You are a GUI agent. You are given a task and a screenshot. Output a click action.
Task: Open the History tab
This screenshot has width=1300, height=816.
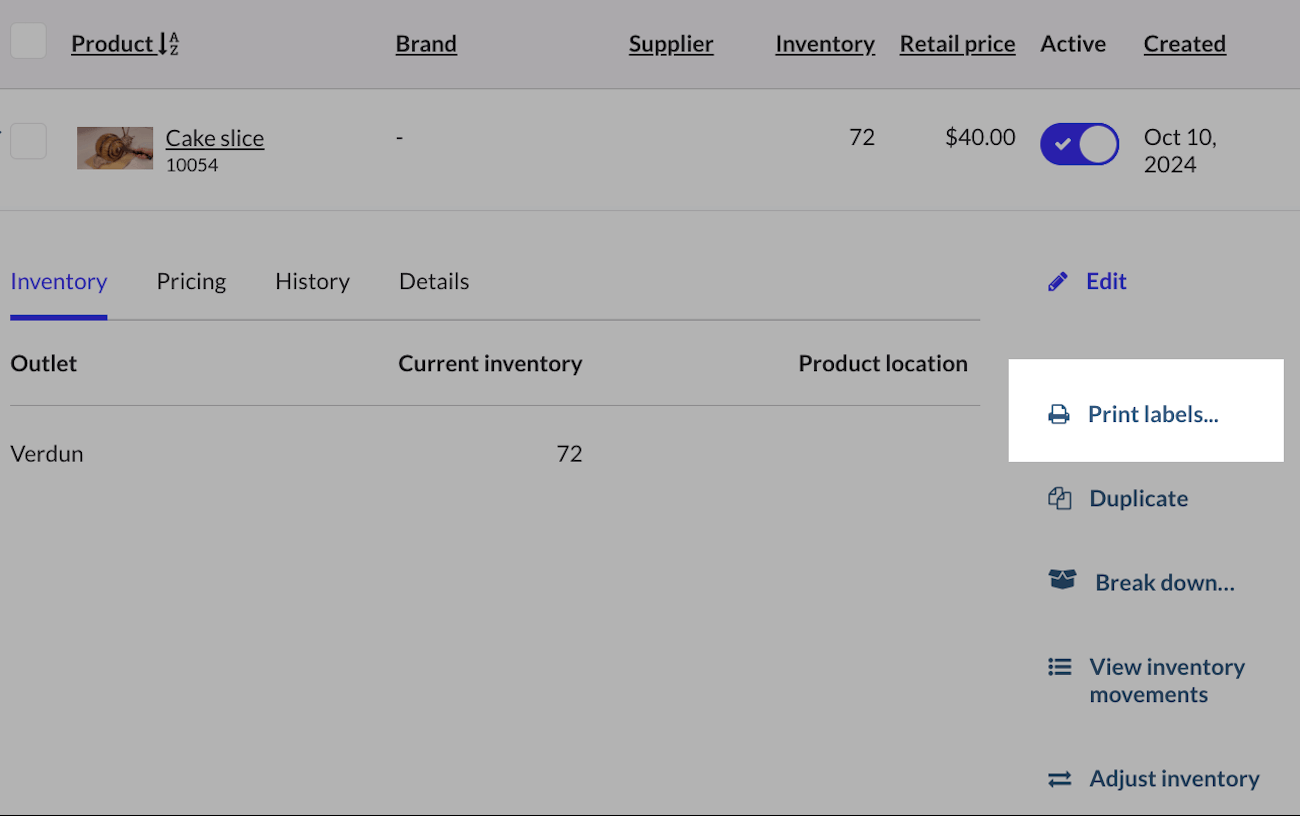click(312, 282)
